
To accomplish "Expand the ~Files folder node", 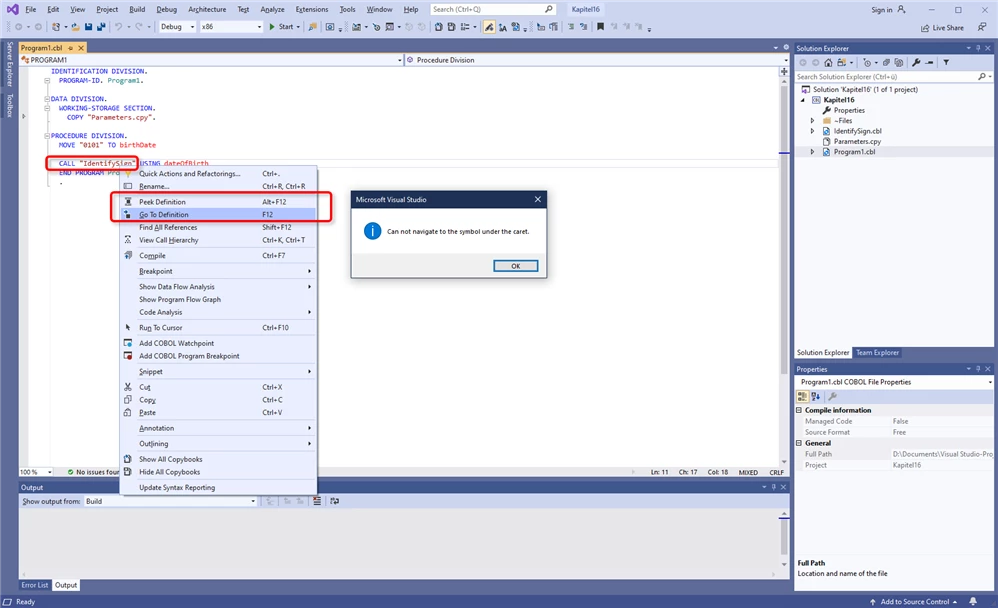I will point(812,120).
